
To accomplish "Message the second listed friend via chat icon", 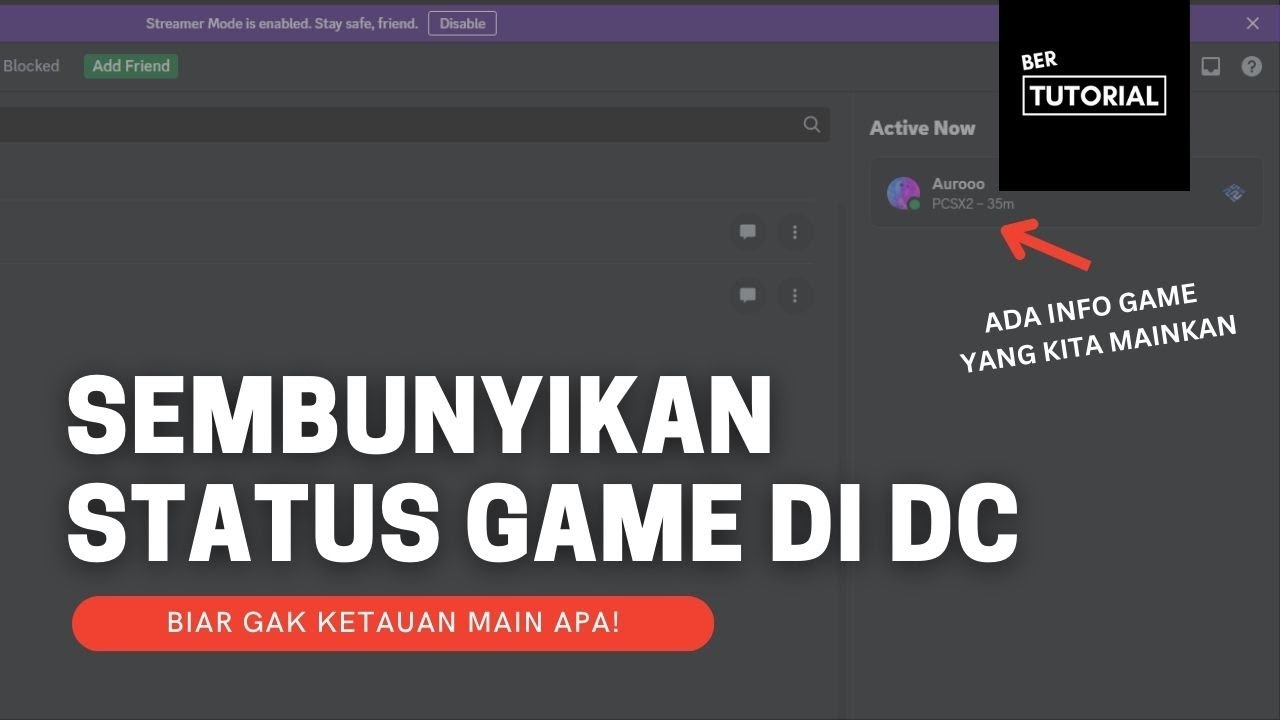I will click(747, 296).
